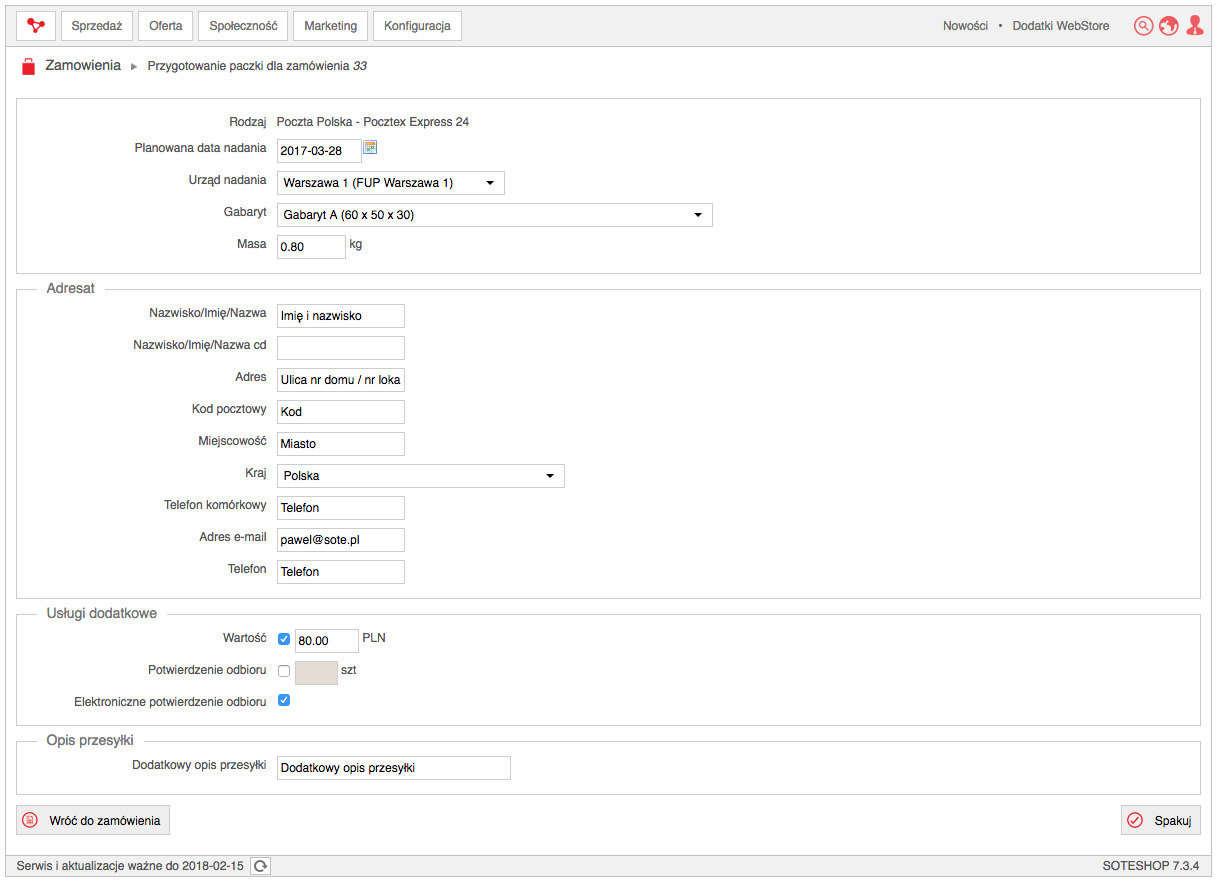Click the Planowana data nadania field
Image resolution: width=1217 pixels, height=882 pixels.
[x=319, y=151]
